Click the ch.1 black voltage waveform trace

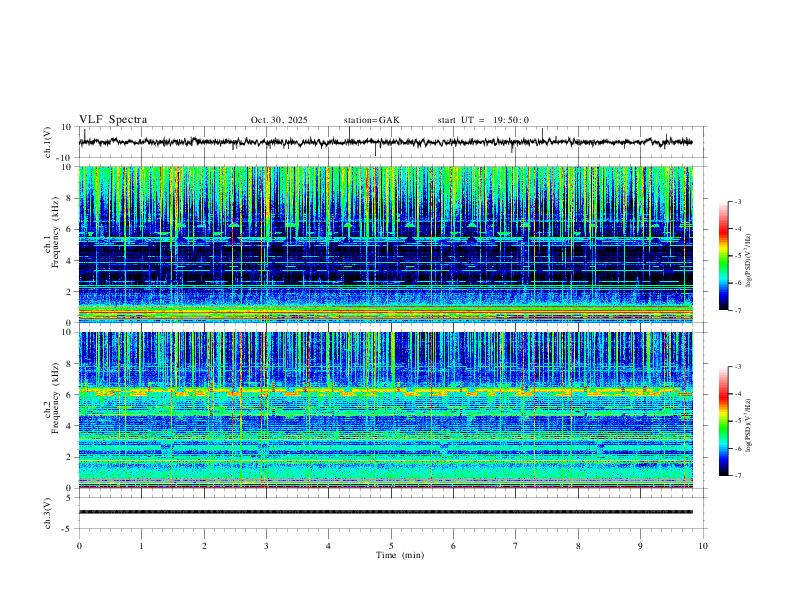(x=385, y=142)
